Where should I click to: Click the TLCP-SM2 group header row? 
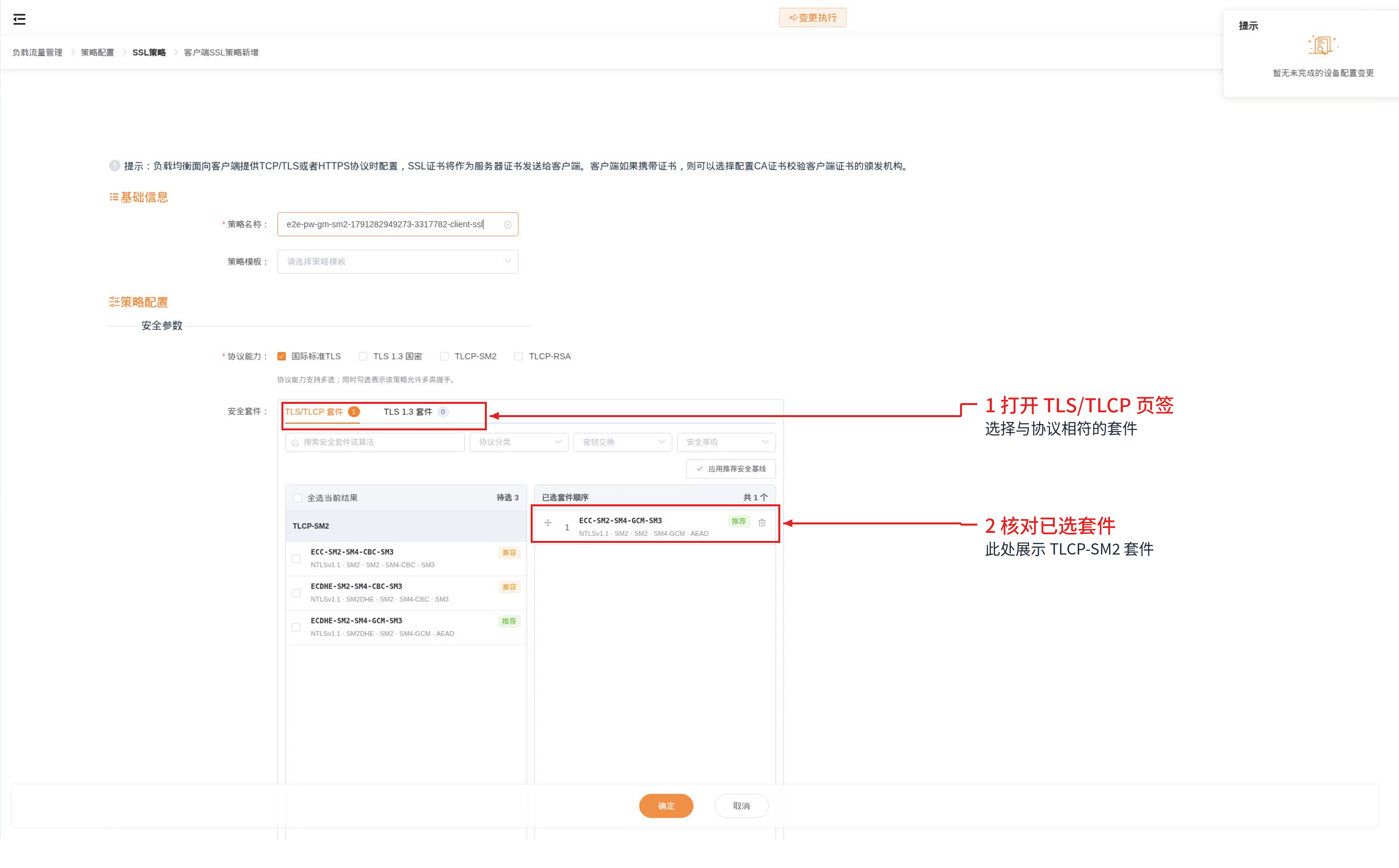tap(406, 526)
